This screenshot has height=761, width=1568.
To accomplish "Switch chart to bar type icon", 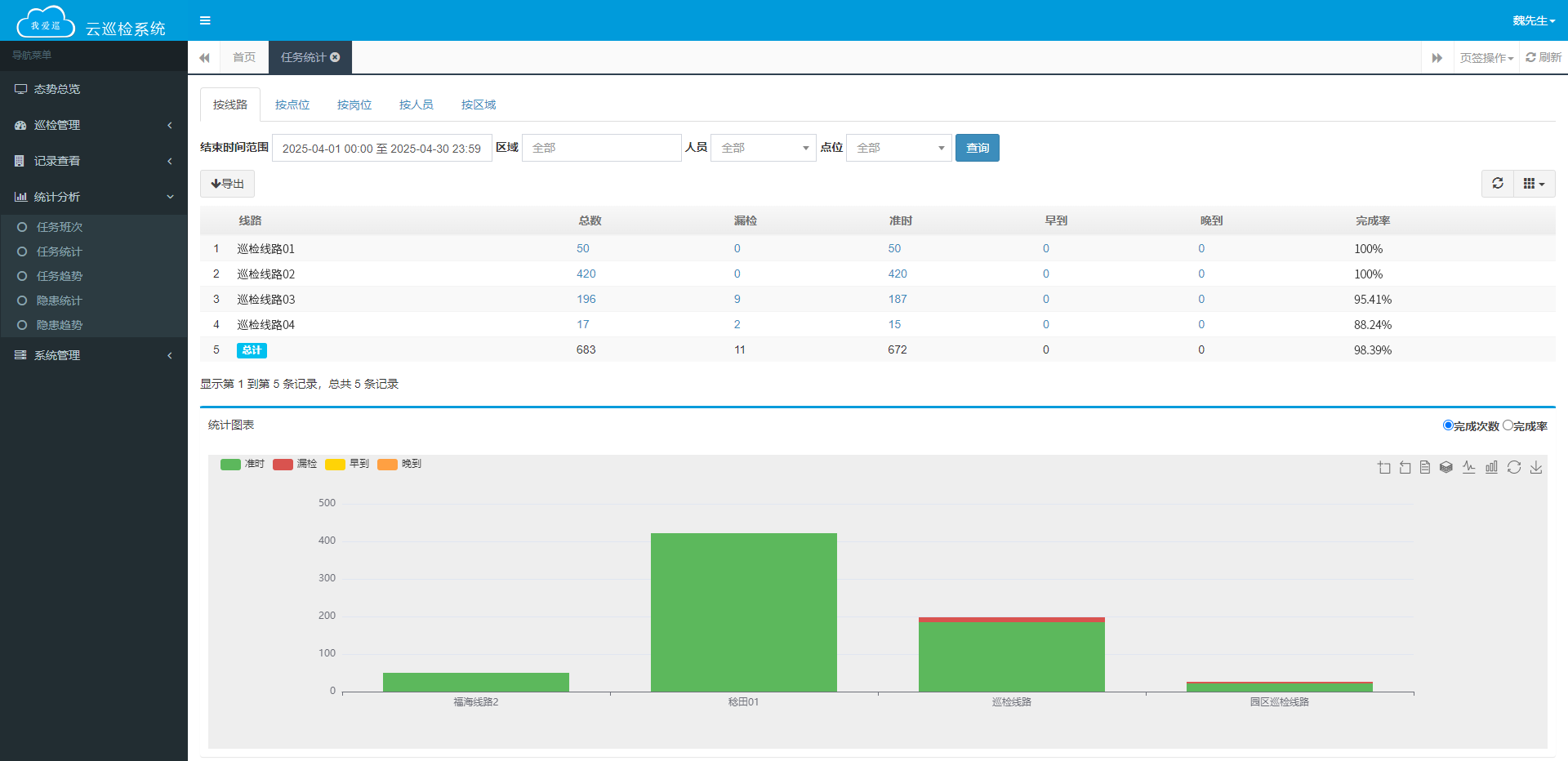I will point(1491,467).
